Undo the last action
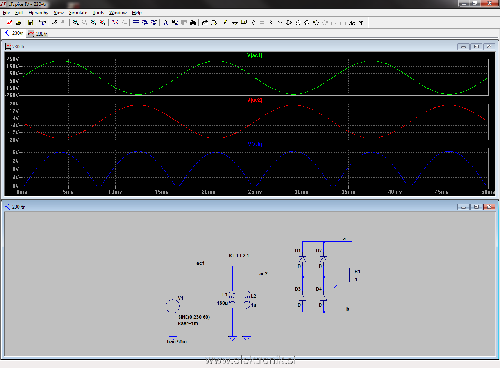The image size is (500, 368). pyautogui.click(x=316, y=22)
